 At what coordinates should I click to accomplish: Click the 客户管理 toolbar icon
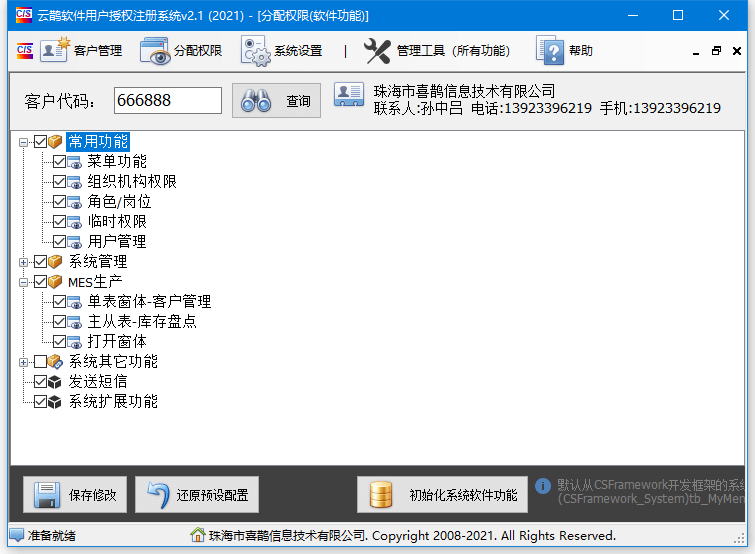(55, 50)
